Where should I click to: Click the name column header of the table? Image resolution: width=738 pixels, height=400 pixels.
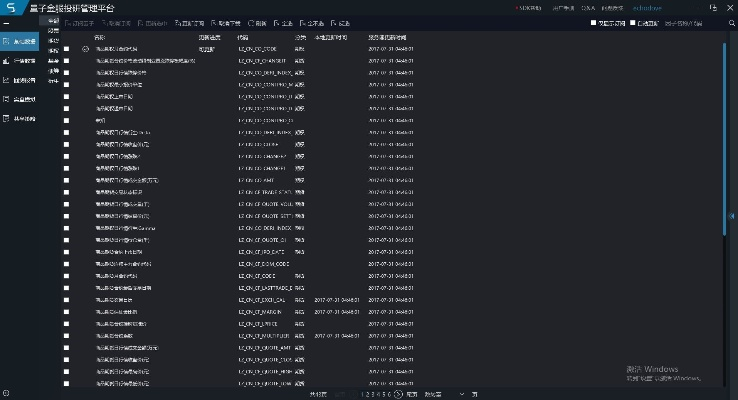click(100, 38)
